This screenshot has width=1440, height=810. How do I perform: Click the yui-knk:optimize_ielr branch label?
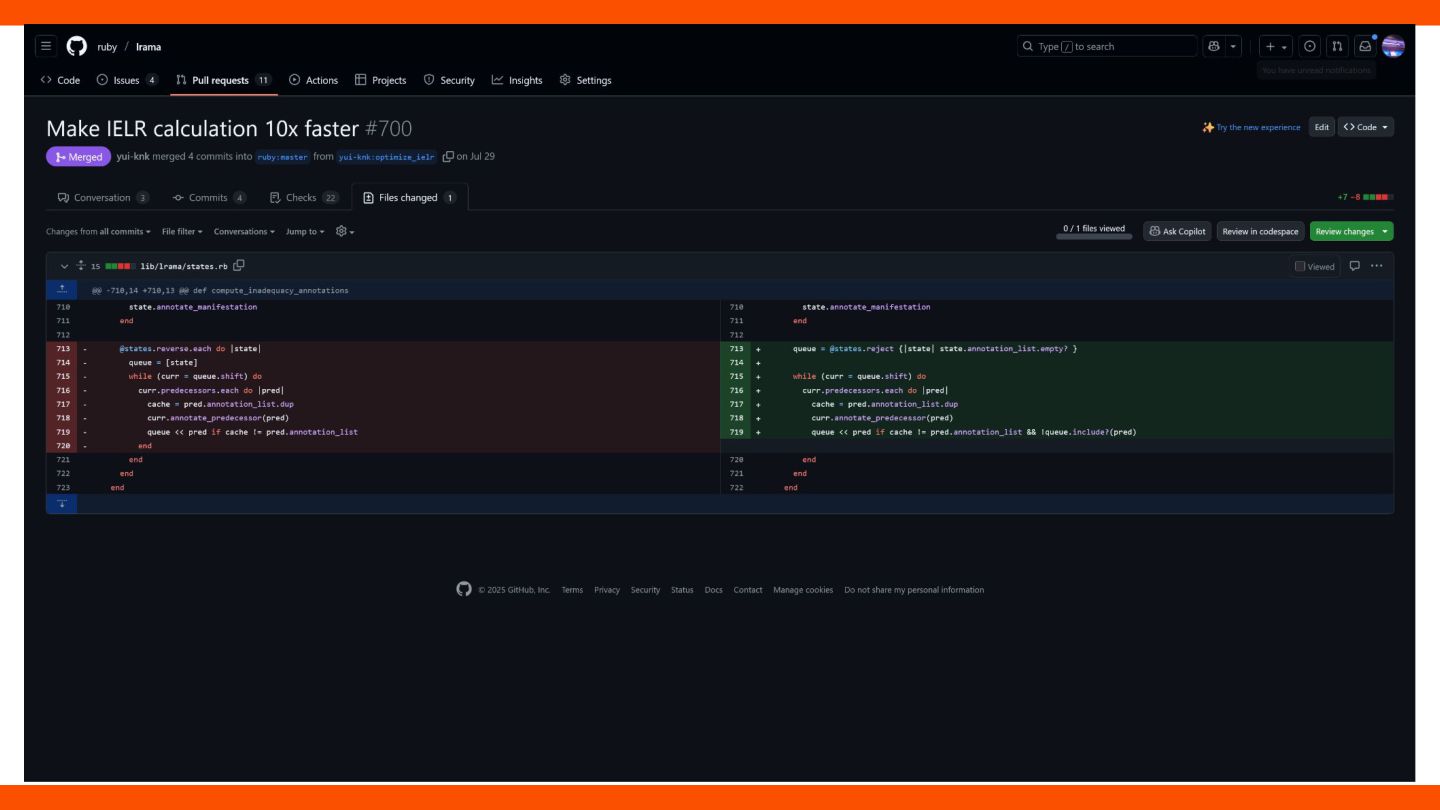[x=388, y=156]
